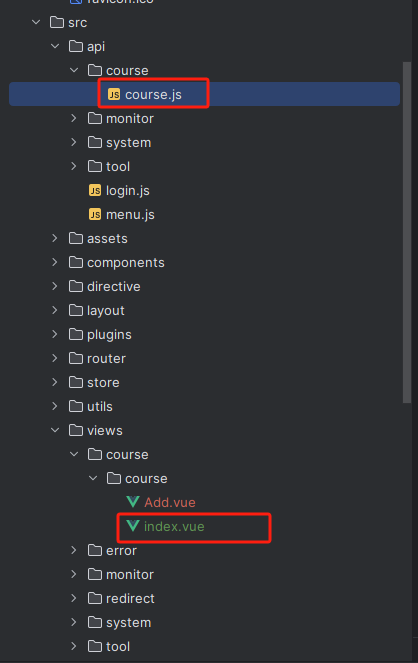Expand the components folder chevron
The height and width of the screenshot is (663, 418).
pos(55,262)
